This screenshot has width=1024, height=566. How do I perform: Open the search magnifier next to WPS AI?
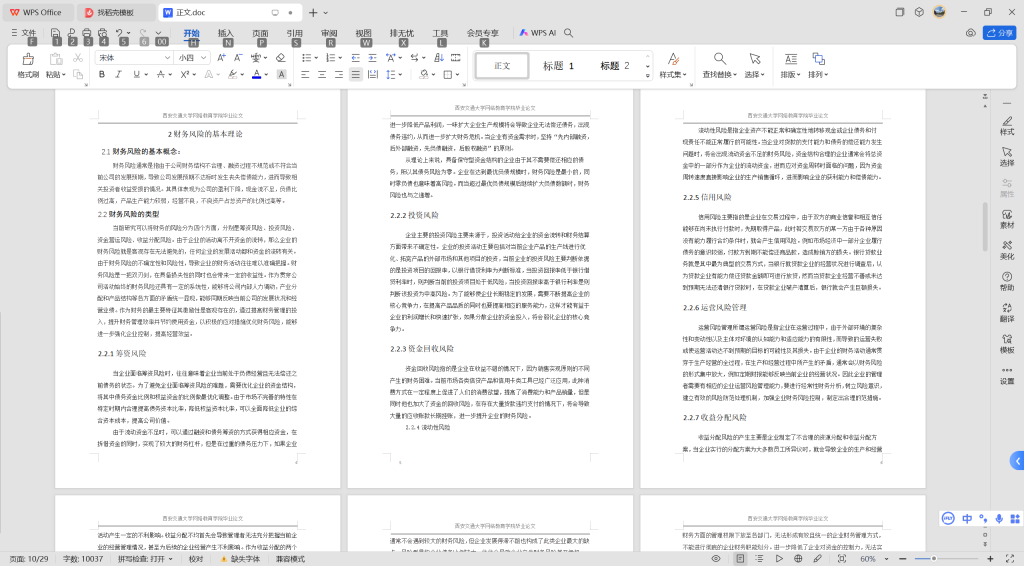[569, 33]
